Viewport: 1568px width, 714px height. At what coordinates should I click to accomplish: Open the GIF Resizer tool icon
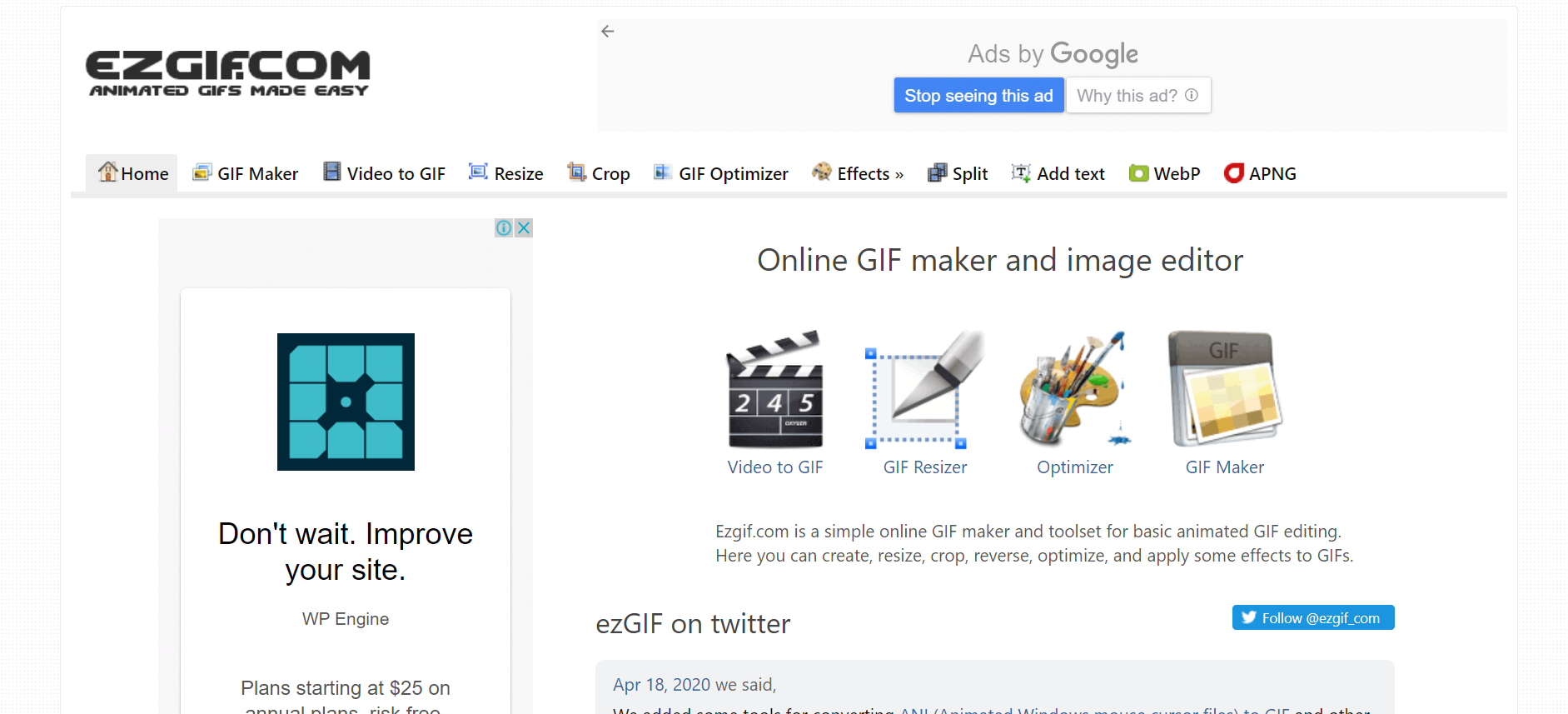click(x=924, y=389)
